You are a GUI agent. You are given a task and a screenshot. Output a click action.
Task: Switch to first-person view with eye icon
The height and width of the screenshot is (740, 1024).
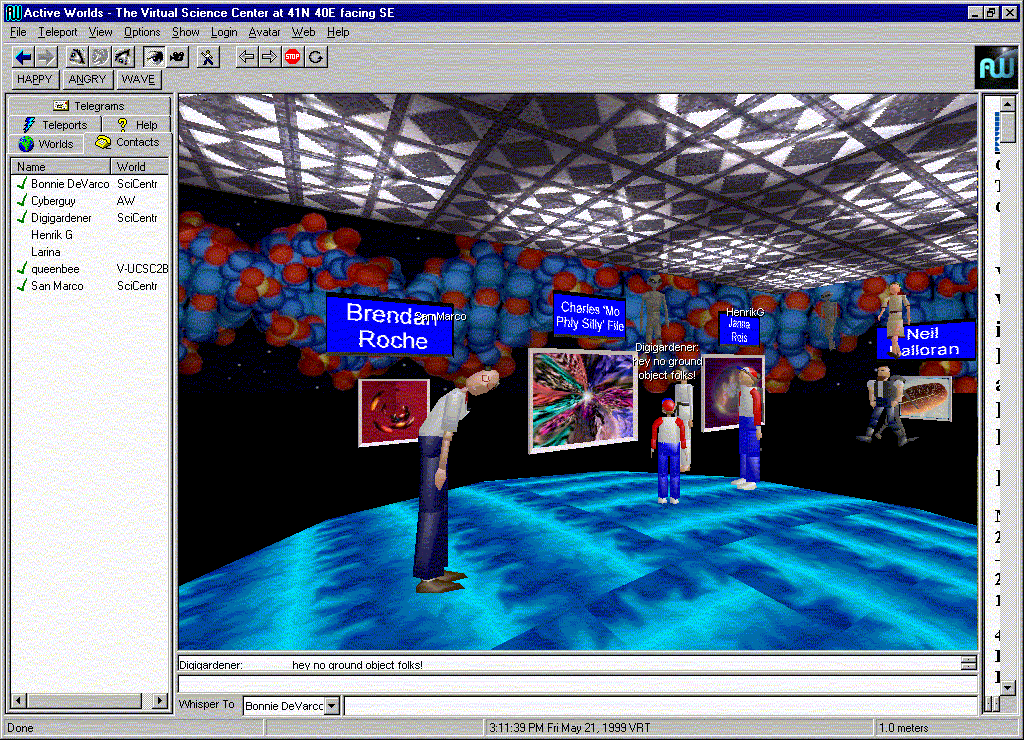[x=154, y=57]
